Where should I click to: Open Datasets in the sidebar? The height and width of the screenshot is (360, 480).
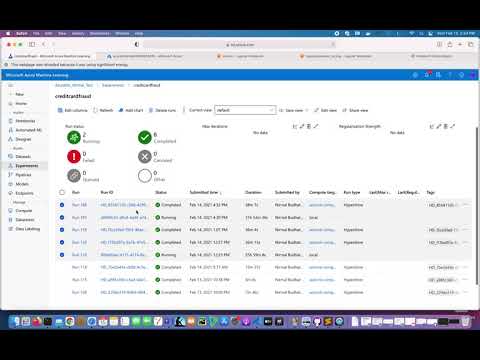pyautogui.click(x=20, y=157)
